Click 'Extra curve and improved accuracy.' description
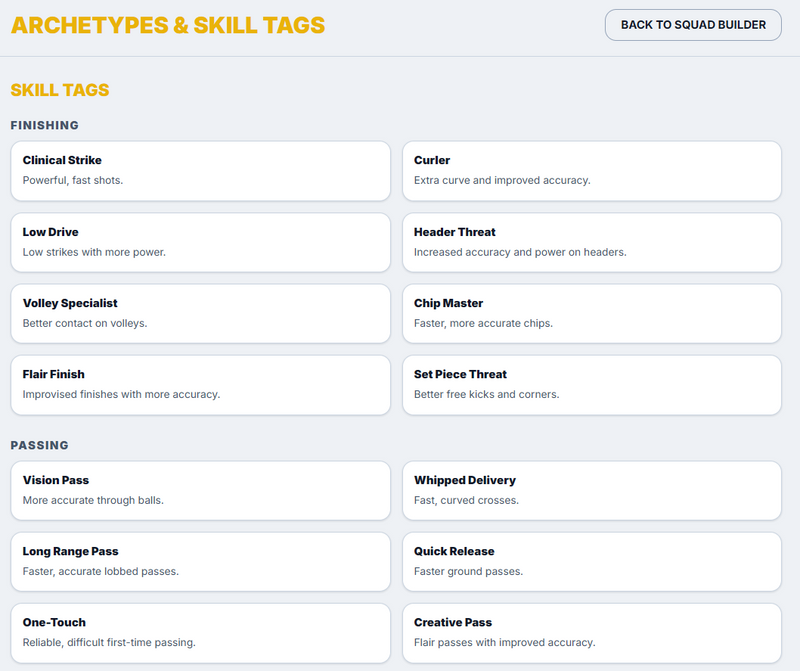This screenshot has height=671, width=800. 502,180
